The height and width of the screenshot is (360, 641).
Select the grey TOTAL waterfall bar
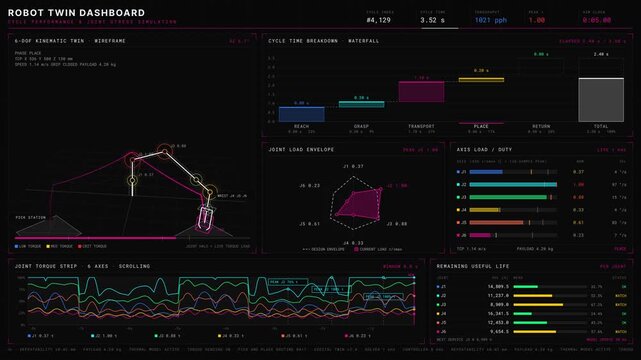(601, 100)
